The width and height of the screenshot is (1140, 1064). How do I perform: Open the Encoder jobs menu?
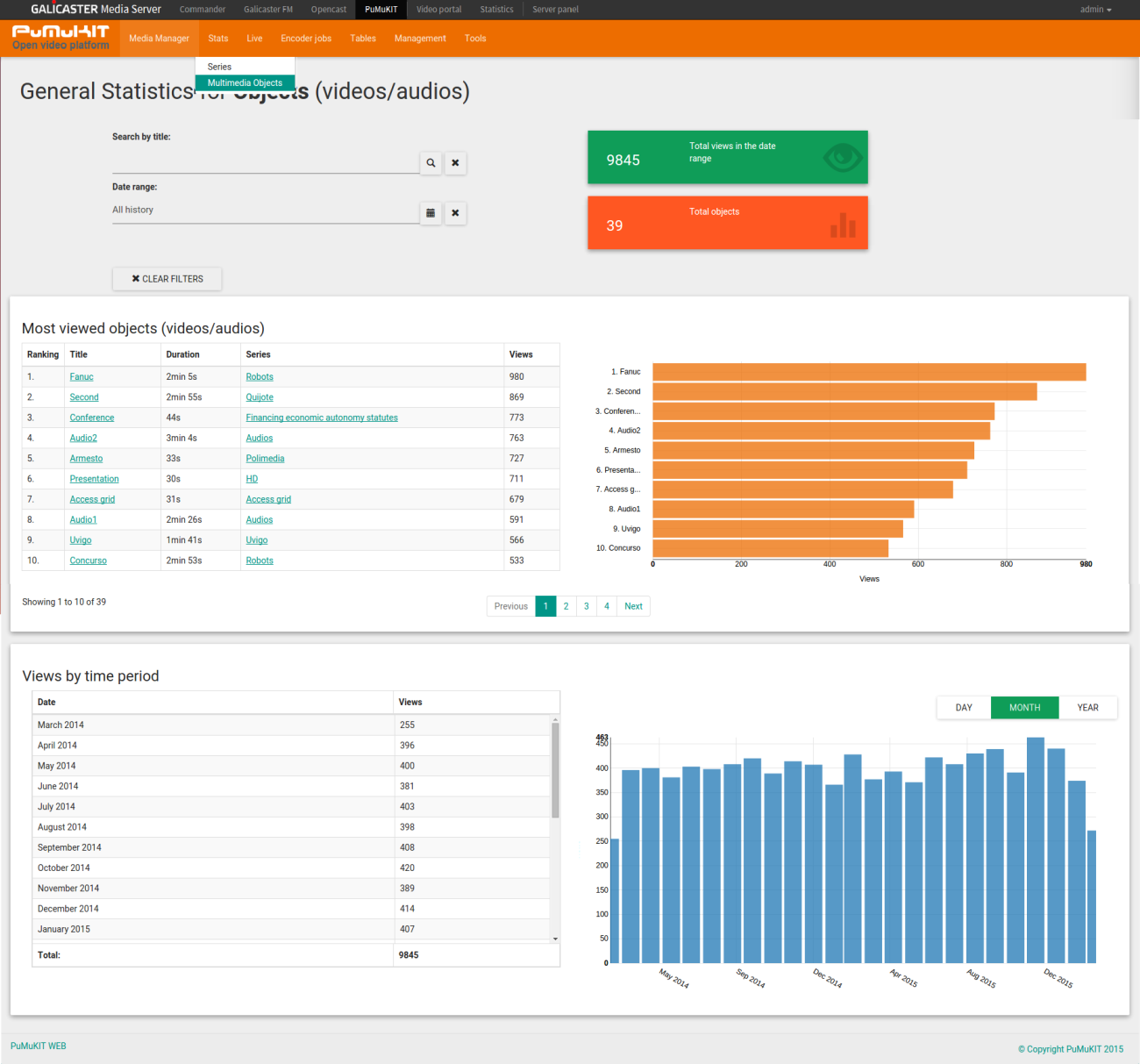[x=306, y=39]
